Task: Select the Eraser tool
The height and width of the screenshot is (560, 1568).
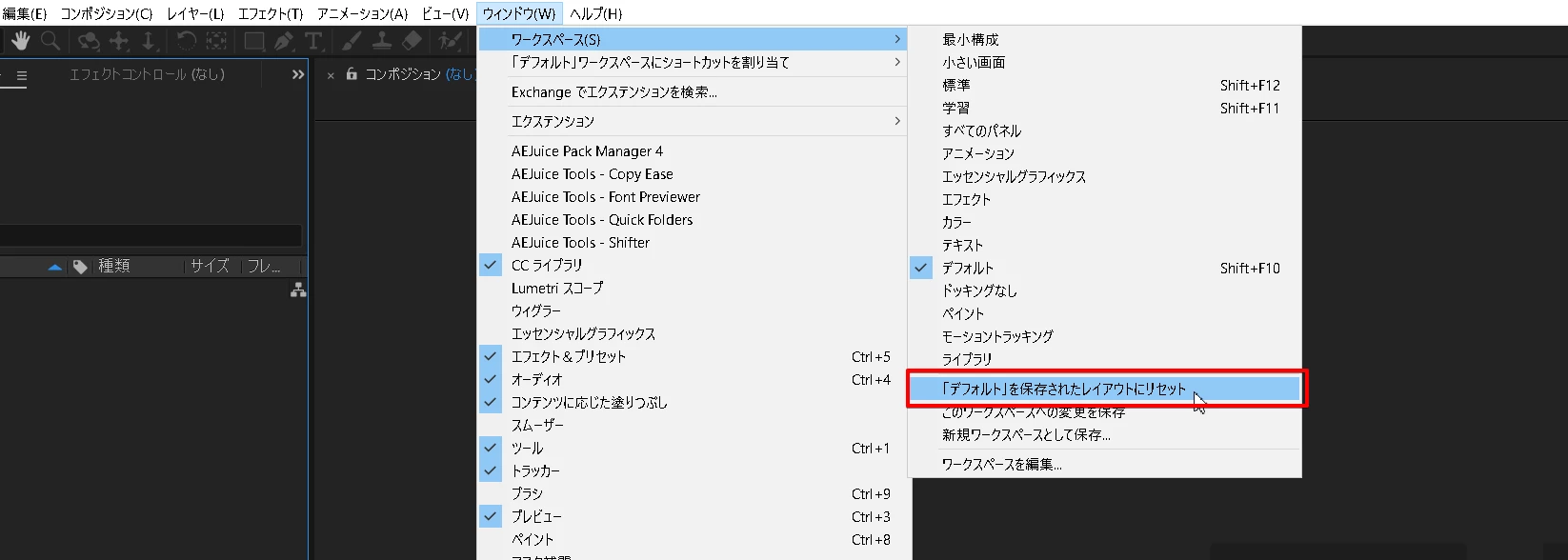Action: [x=412, y=41]
